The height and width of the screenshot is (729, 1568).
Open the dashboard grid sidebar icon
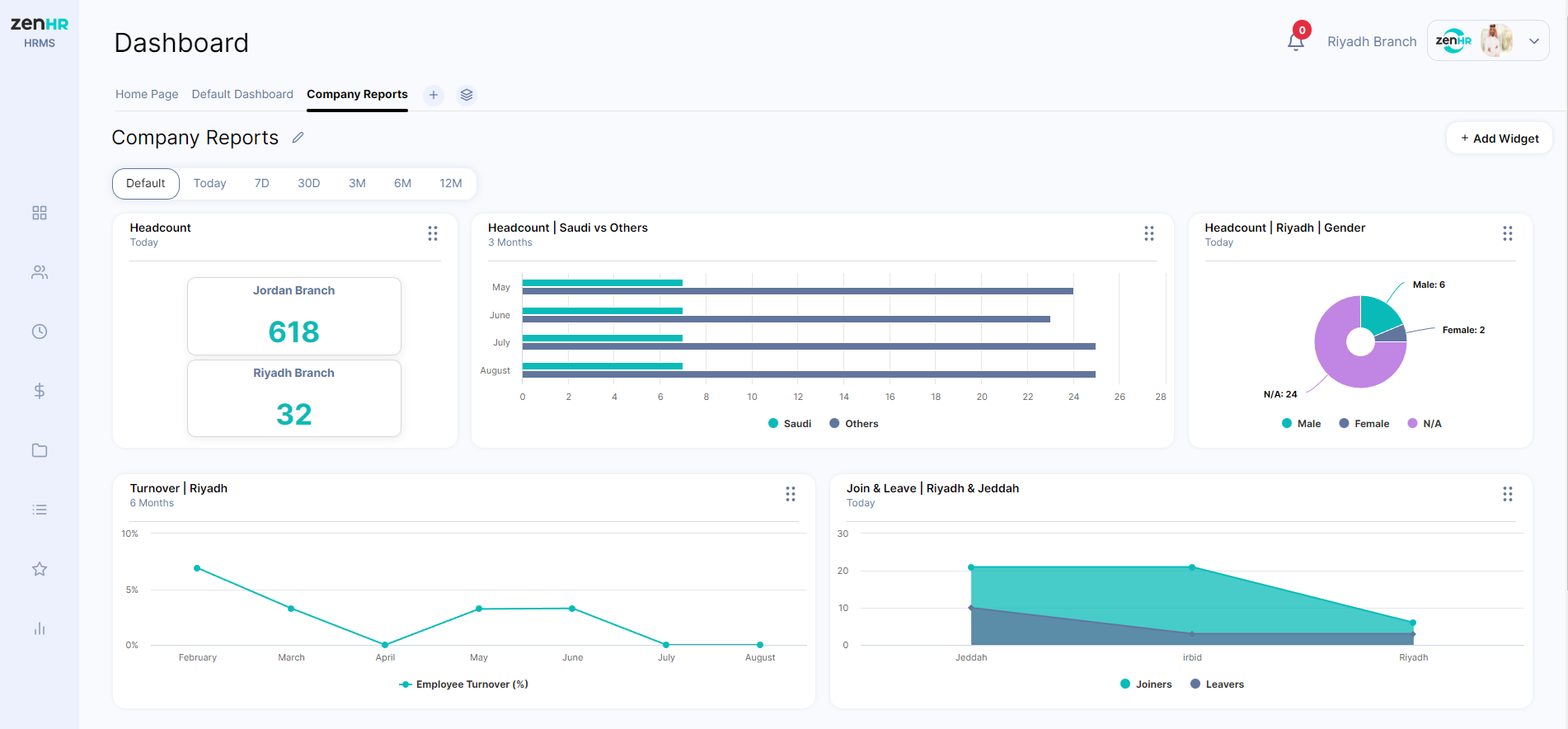tap(40, 213)
